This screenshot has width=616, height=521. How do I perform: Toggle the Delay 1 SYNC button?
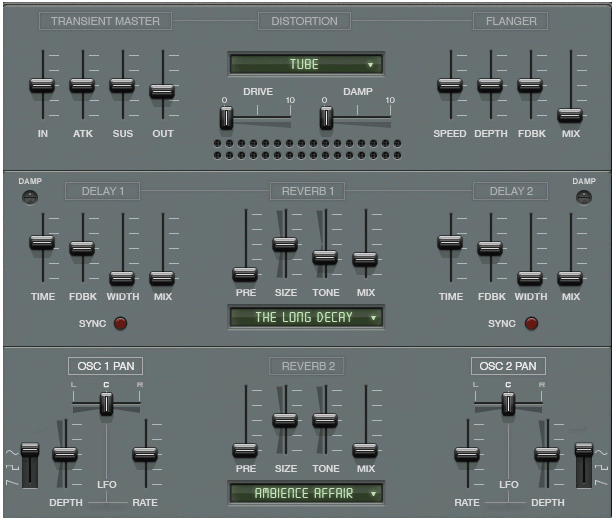[120, 323]
